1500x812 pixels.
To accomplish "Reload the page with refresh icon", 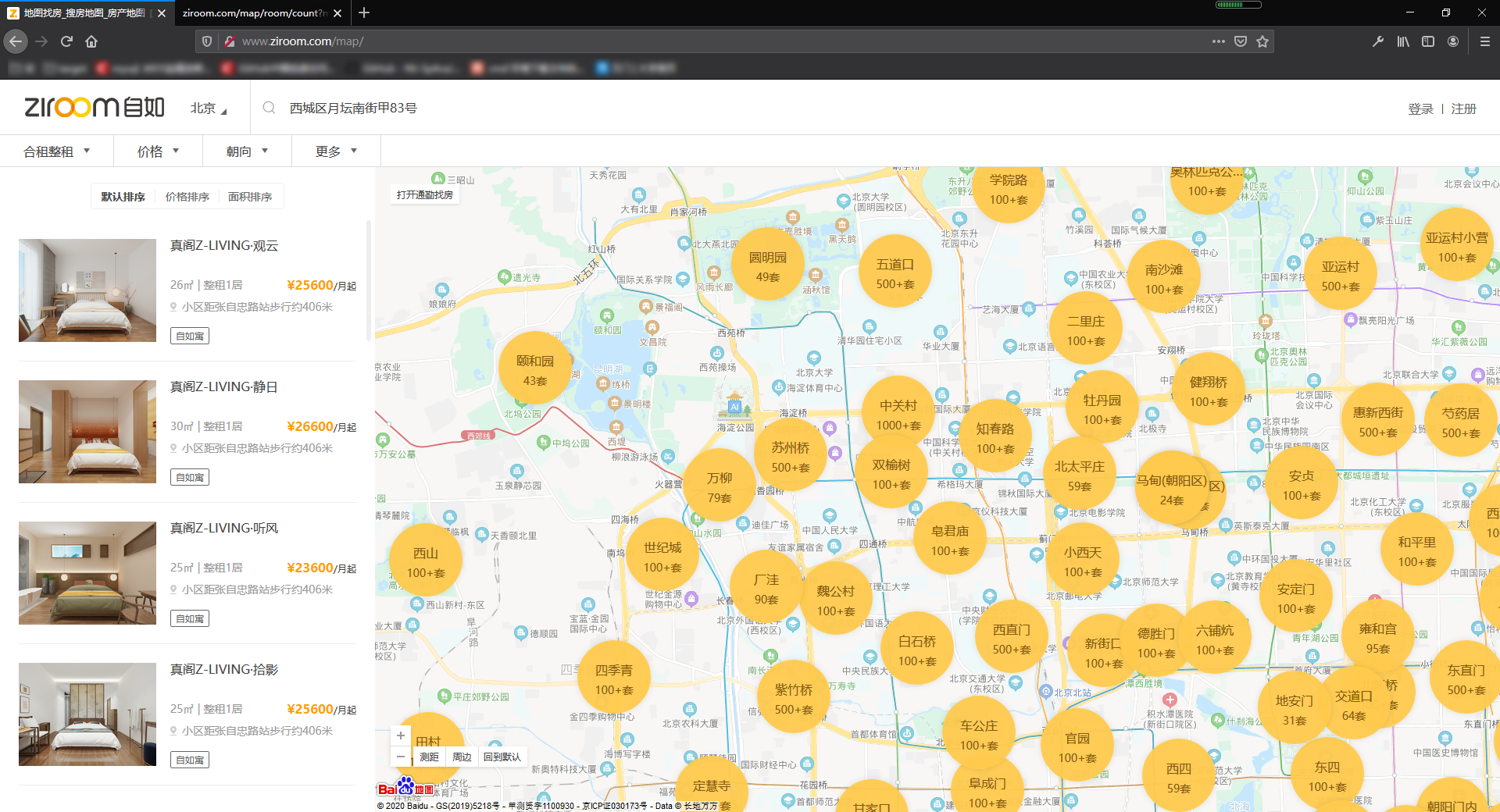I will [x=66, y=41].
